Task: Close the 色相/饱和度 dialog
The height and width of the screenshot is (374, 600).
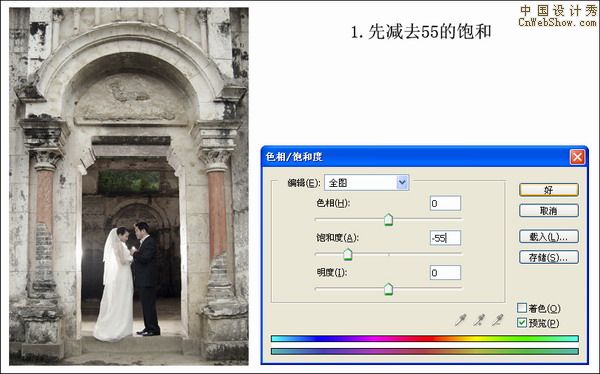Action: (577, 157)
